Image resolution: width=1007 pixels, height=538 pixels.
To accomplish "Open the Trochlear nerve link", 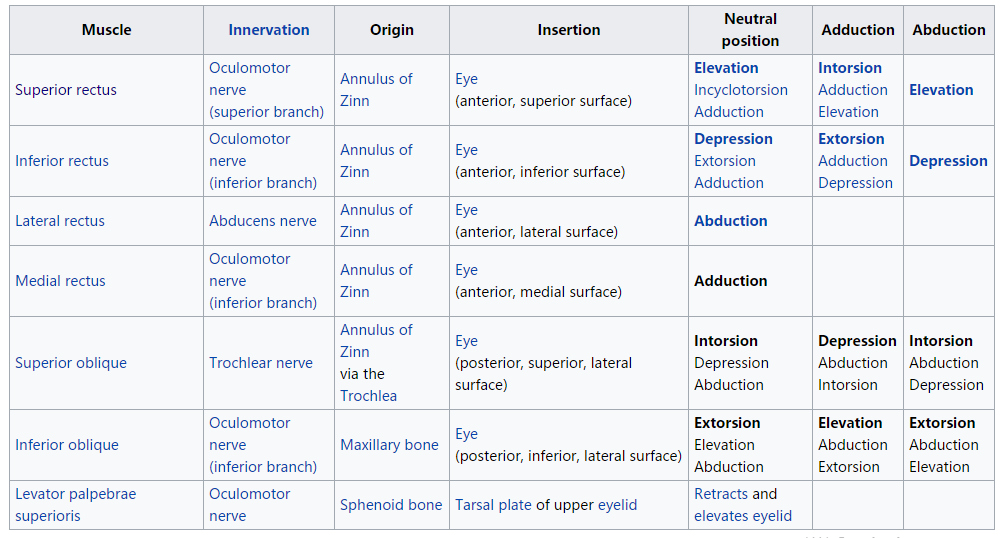I will pyautogui.click(x=260, y=363).
